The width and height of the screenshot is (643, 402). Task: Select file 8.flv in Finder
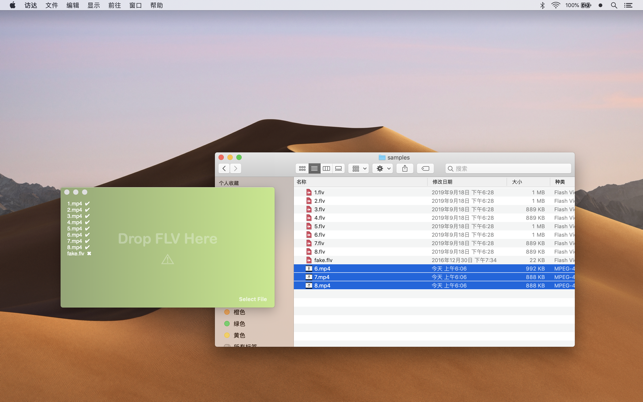(434, 252)
